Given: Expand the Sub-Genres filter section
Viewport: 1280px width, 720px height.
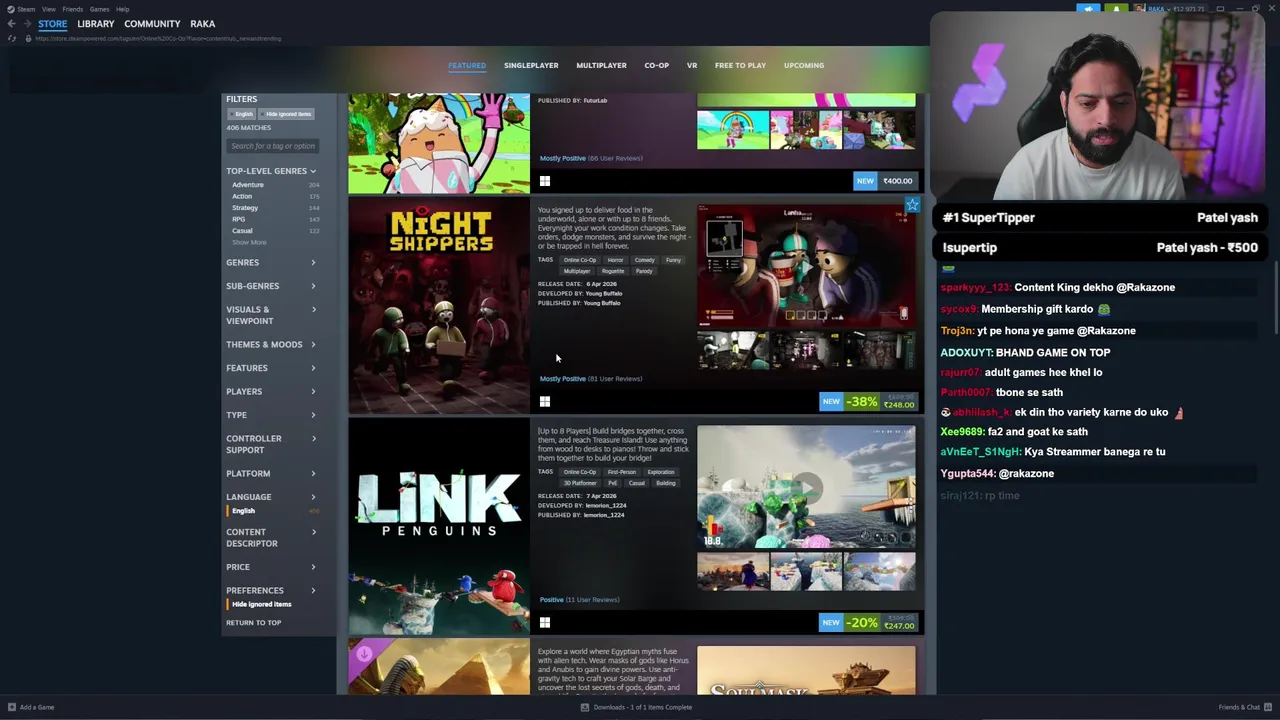Looking at the screenshot, I should (x=271, y=286).
